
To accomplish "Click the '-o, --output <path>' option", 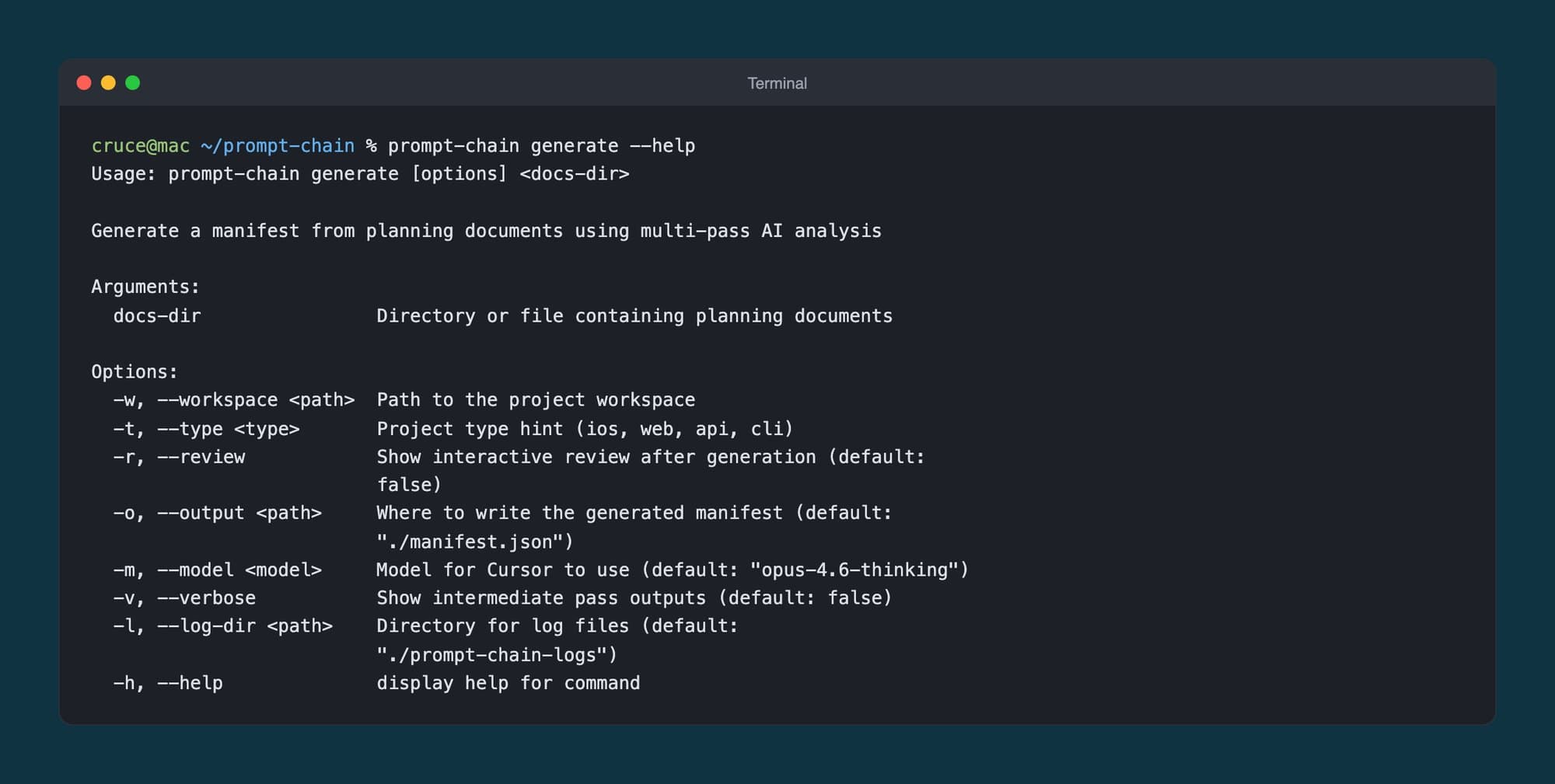I will pyautogui.click(x=218, y=513).
